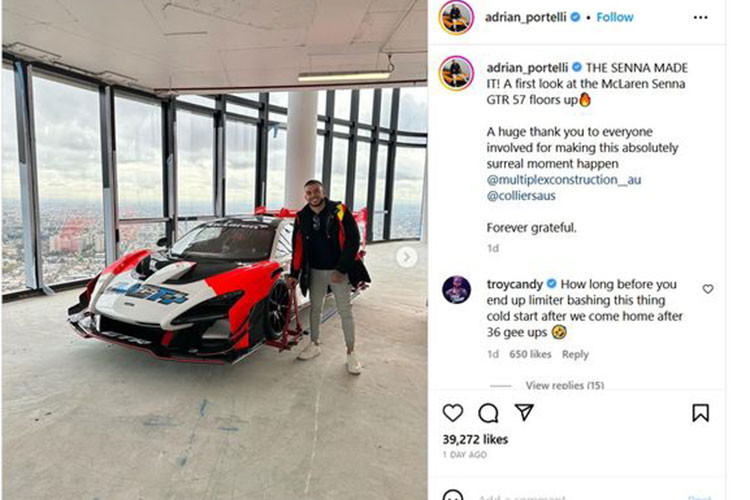Like troycandy's comment with small heart
Viewport: 750px width, 500px height.
[708, 289]
